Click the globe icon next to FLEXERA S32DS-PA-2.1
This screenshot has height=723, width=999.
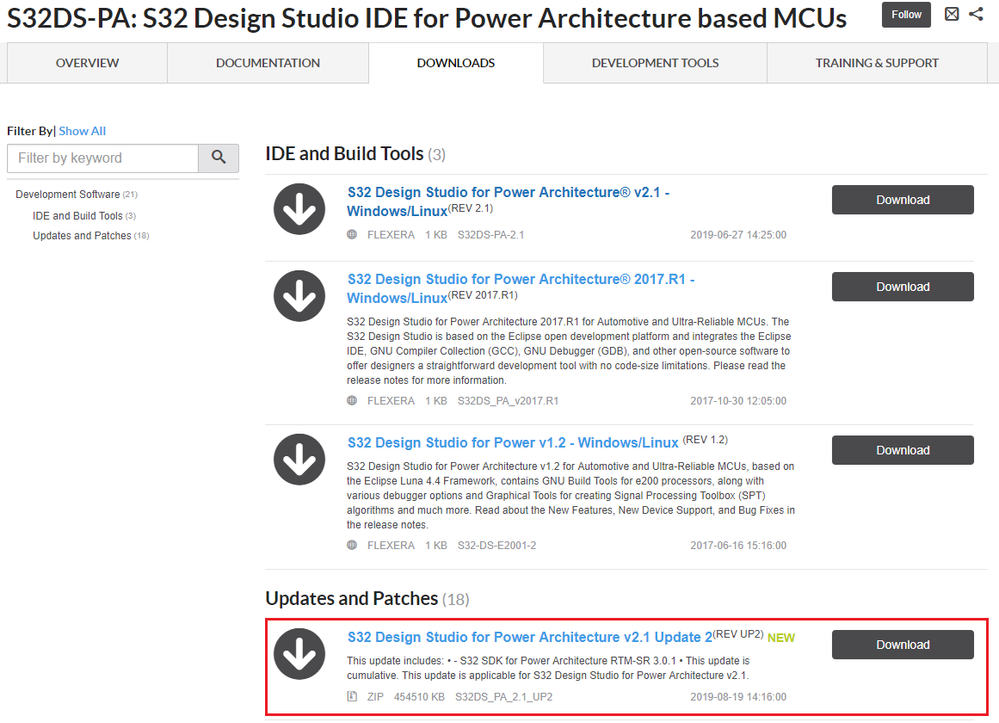(x=352, y=234)
